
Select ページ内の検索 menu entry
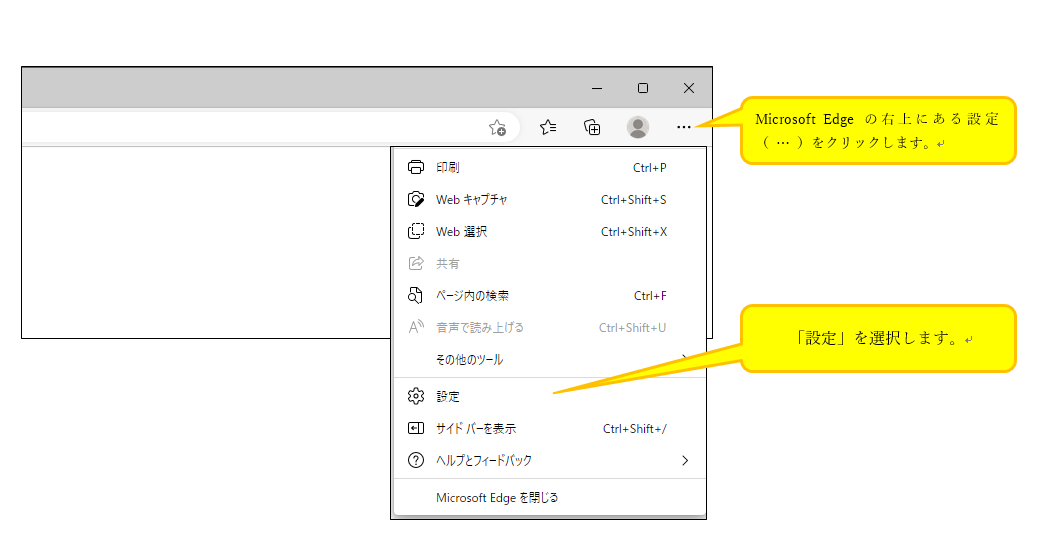coord(550,295)
